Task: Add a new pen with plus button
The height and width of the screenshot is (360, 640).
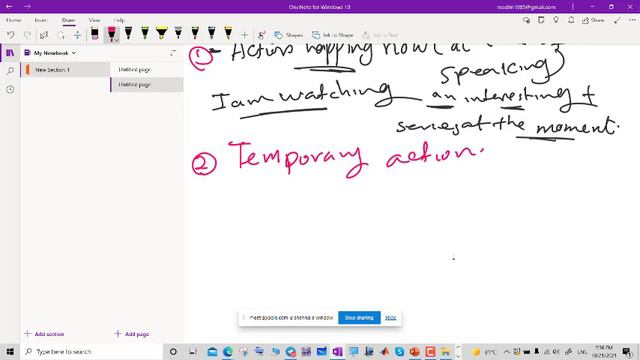Action: (x=244, y=35)
